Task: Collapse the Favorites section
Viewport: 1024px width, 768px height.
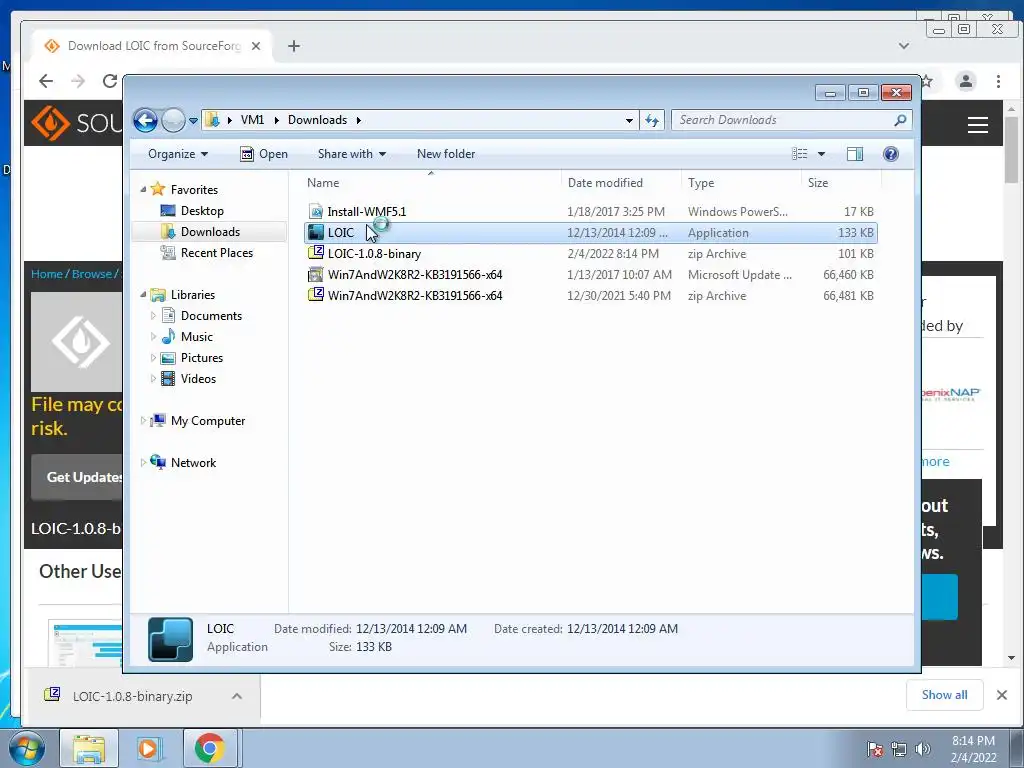Action: [143, 189]
